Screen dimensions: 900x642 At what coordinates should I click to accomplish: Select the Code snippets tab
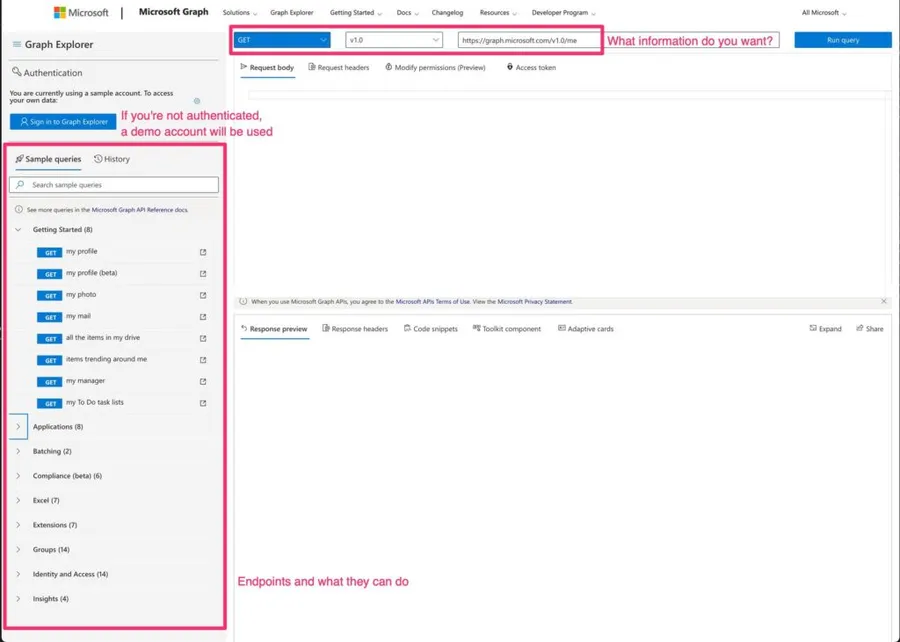click(429, 329)
